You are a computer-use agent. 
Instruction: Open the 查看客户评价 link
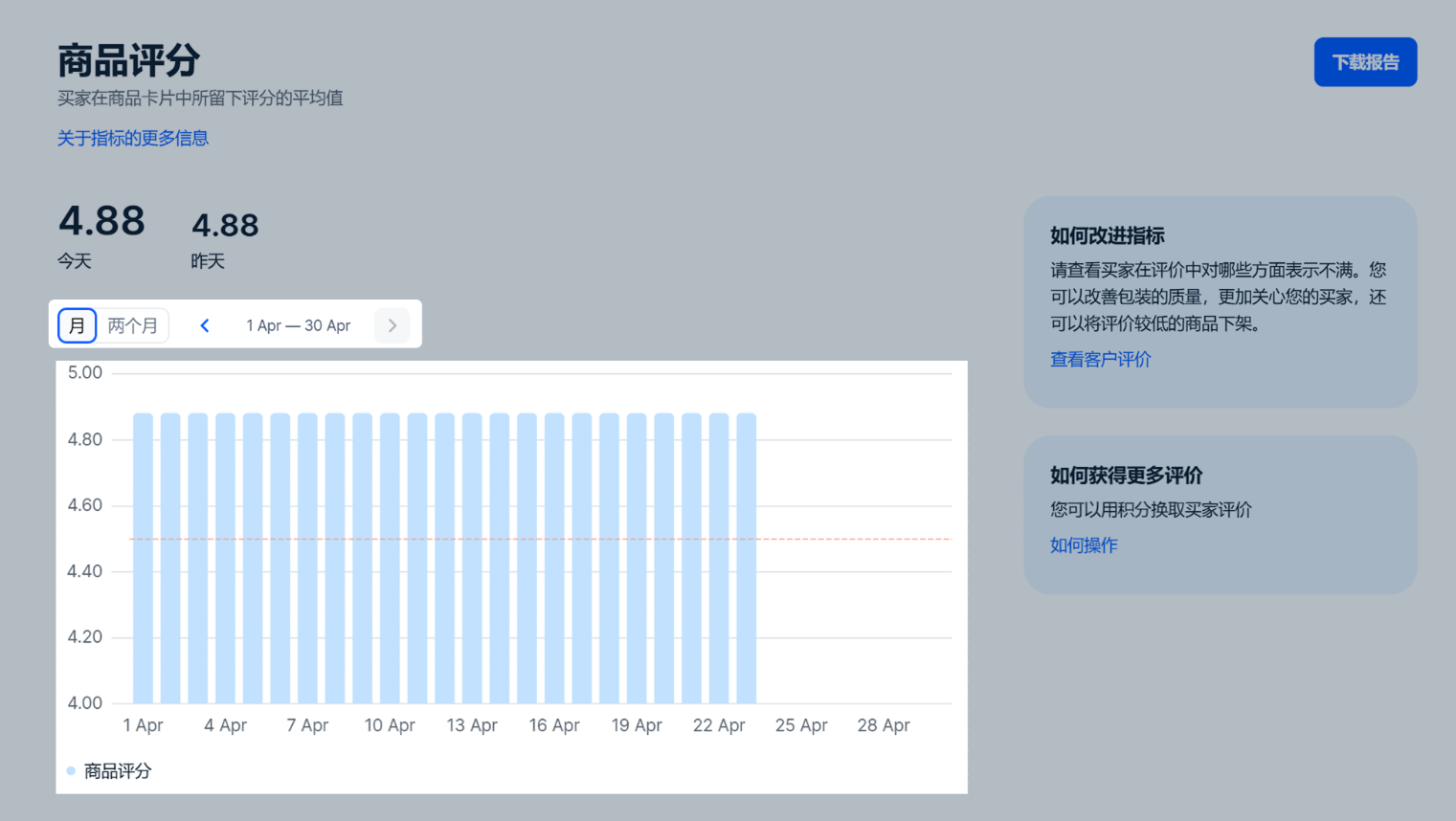click(x=1100, y=359)
